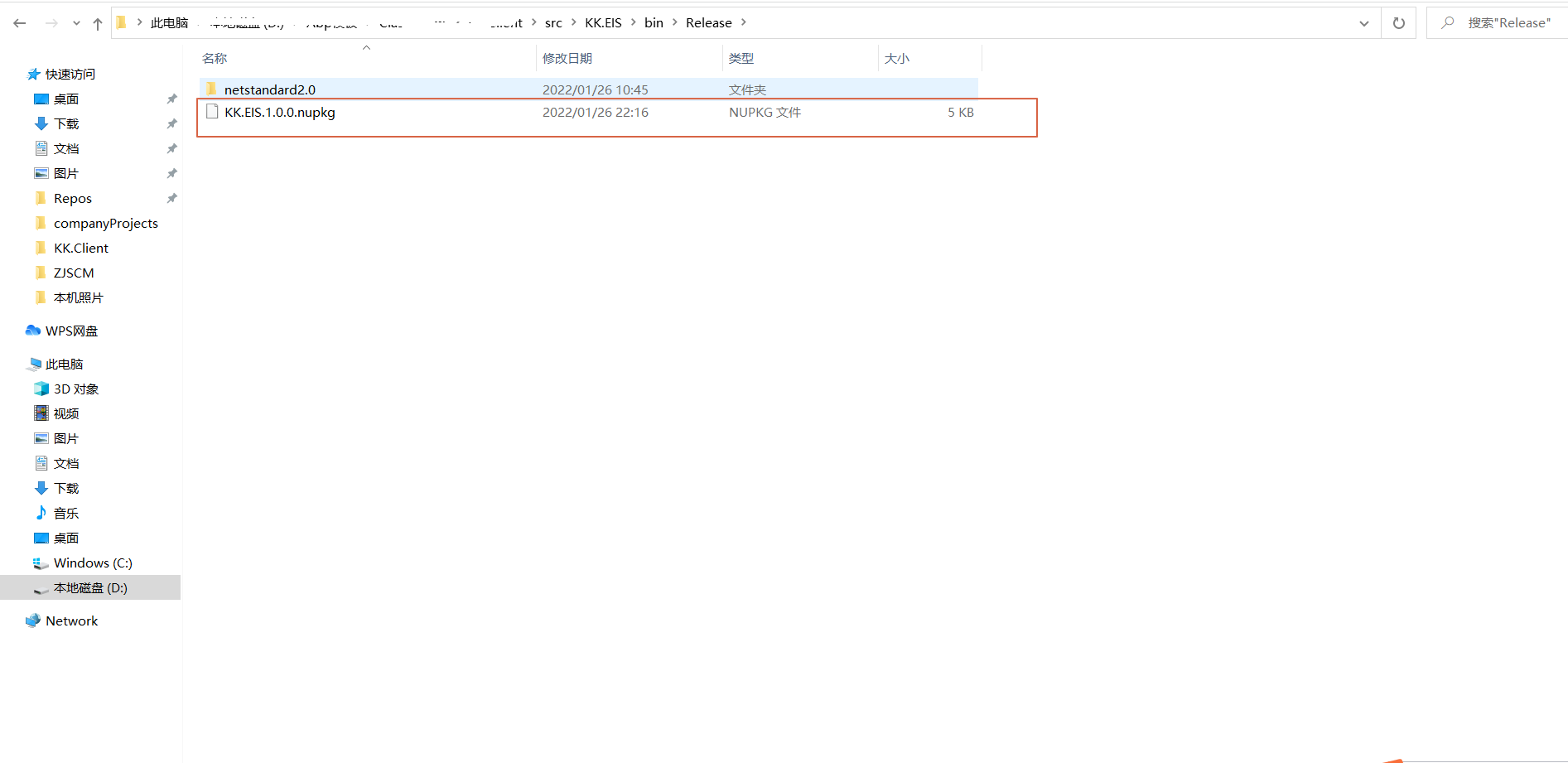Unpin 桌面 using its pin icon

point(172,99)
